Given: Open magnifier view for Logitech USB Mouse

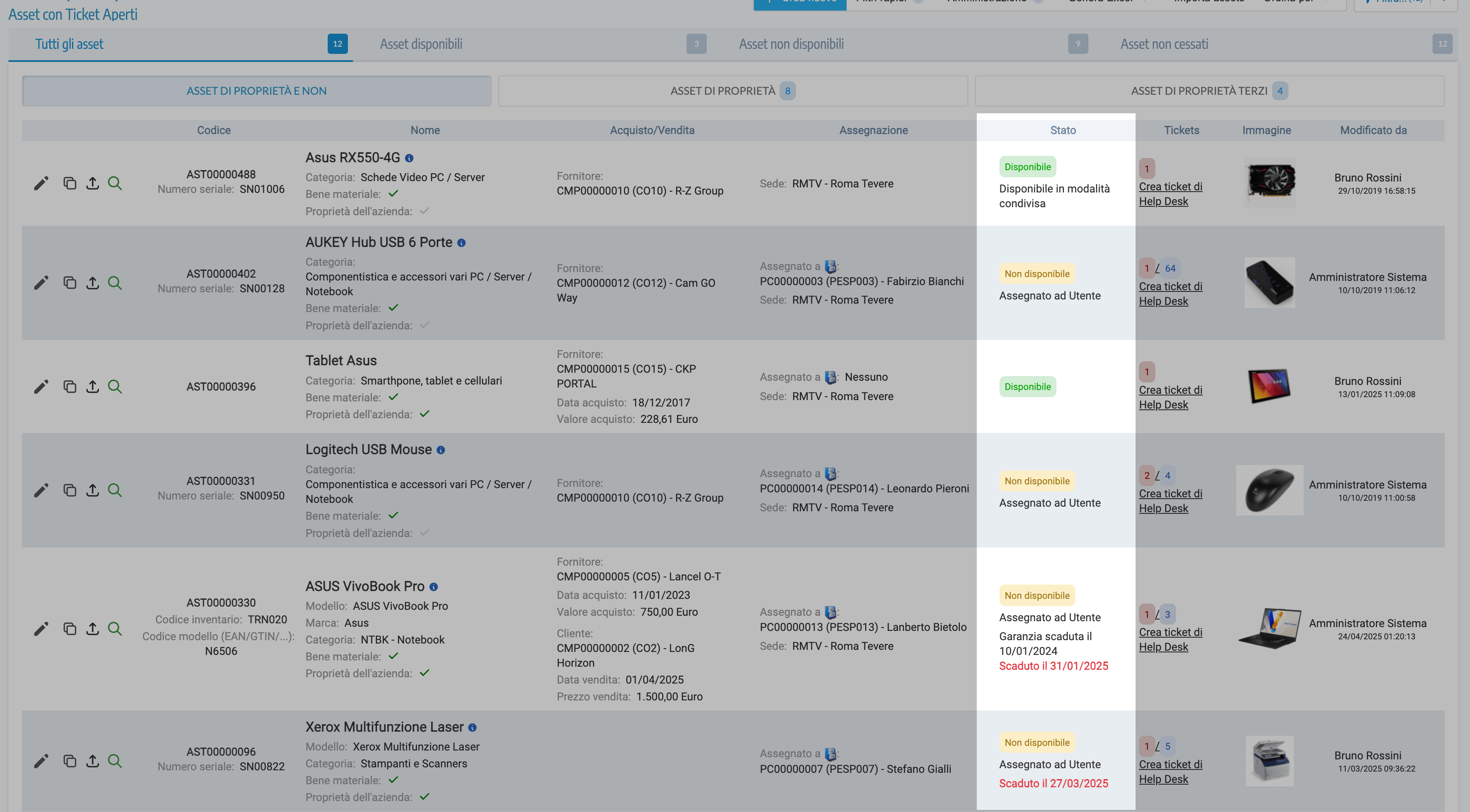Looking at the screenshot, I should (x=115, y=490).
